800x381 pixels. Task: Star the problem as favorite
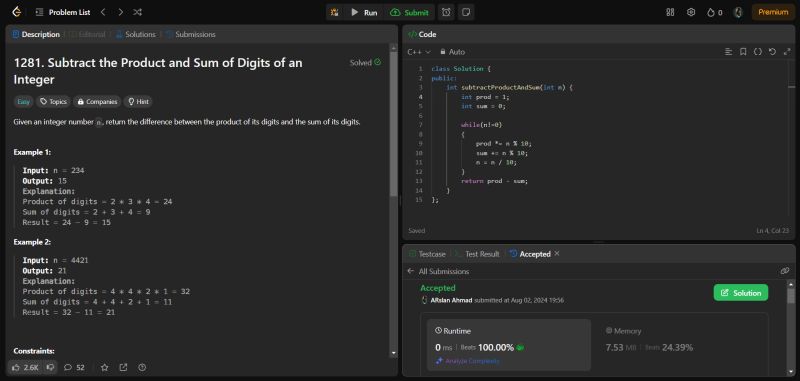105,367
